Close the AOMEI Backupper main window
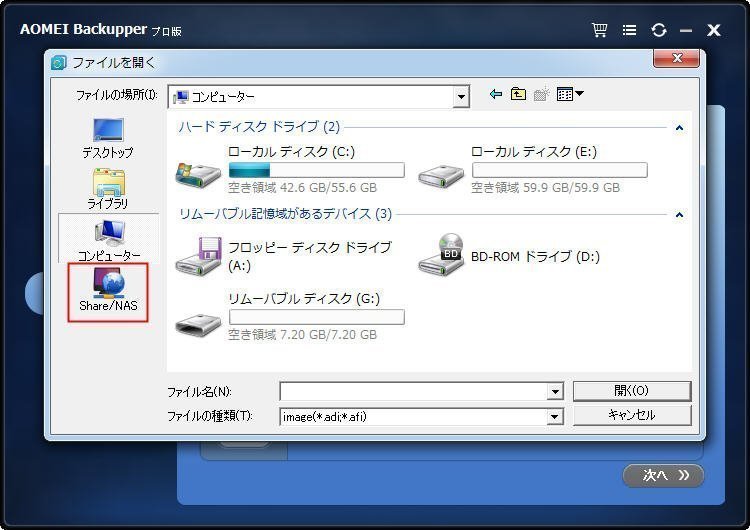This screenshot has height=530, width=750. (x=714, y=30)
